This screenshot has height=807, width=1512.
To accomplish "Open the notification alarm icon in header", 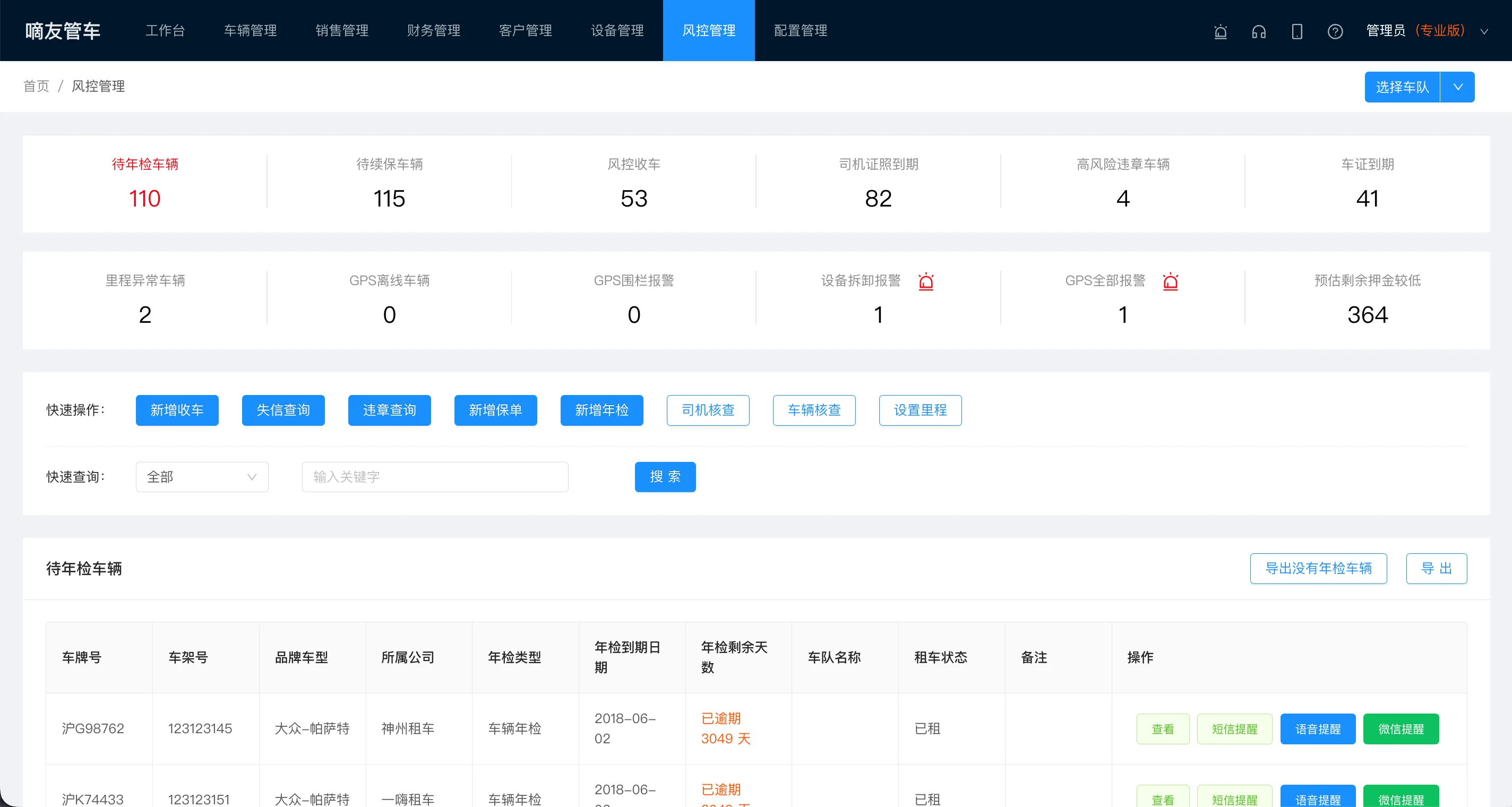I will pos(1221,31).
